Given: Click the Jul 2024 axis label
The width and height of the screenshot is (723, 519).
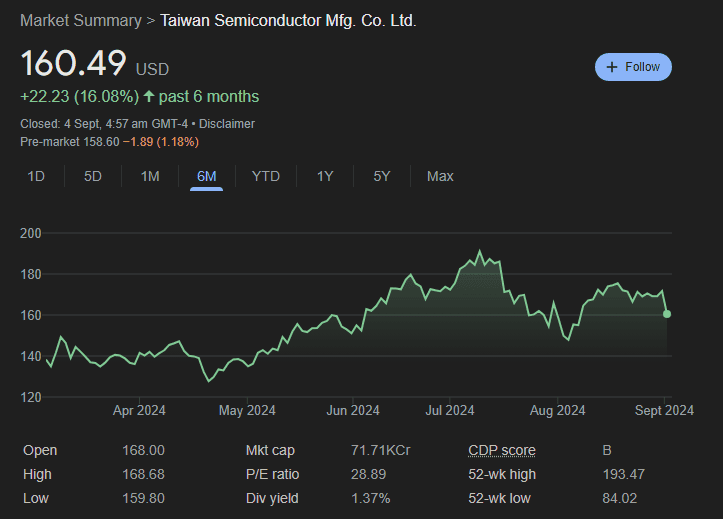Looking at the screenshot, I should [x=450, y=411].
